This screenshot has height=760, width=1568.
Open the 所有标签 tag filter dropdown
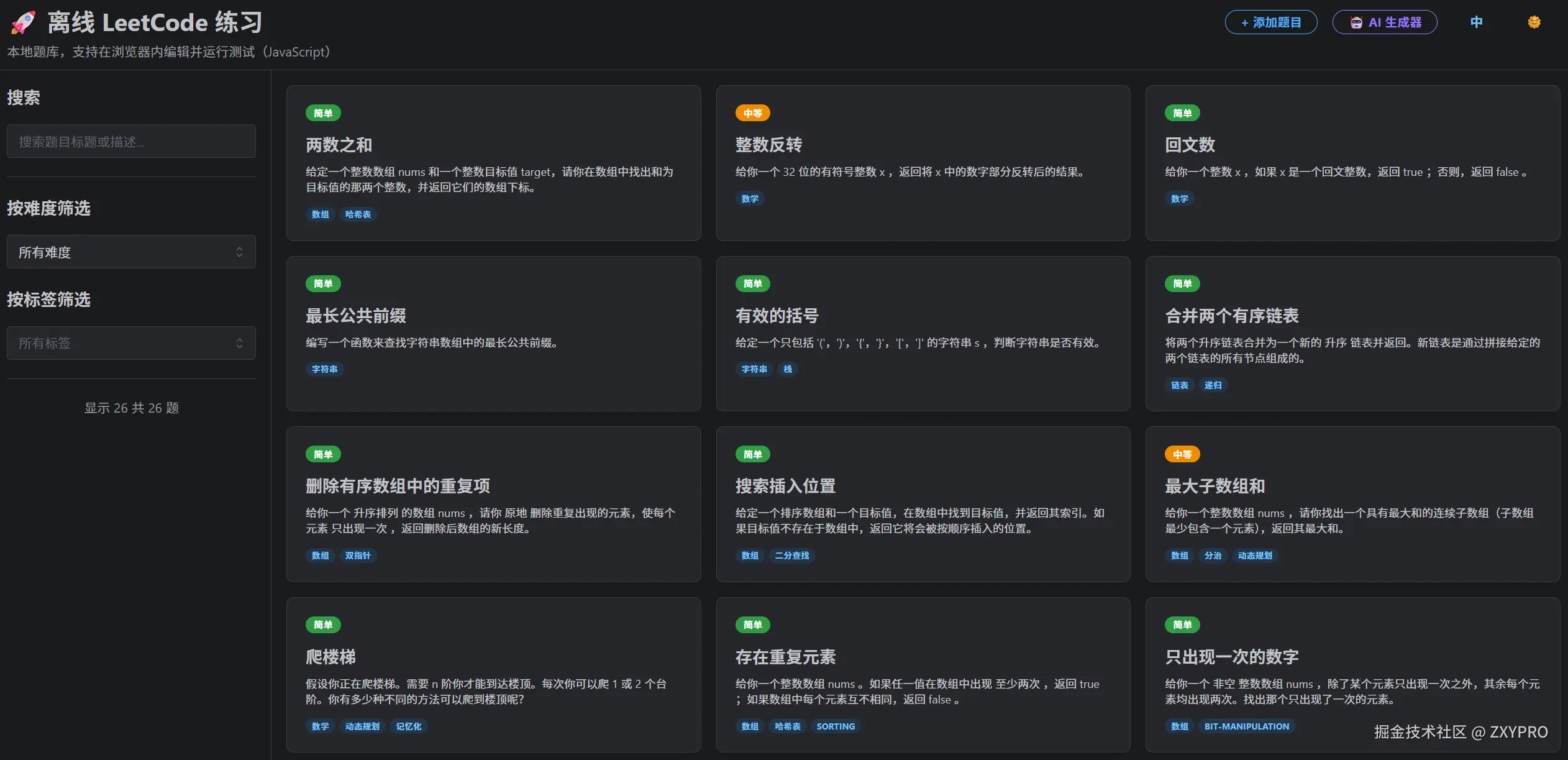tap(131, 342)
